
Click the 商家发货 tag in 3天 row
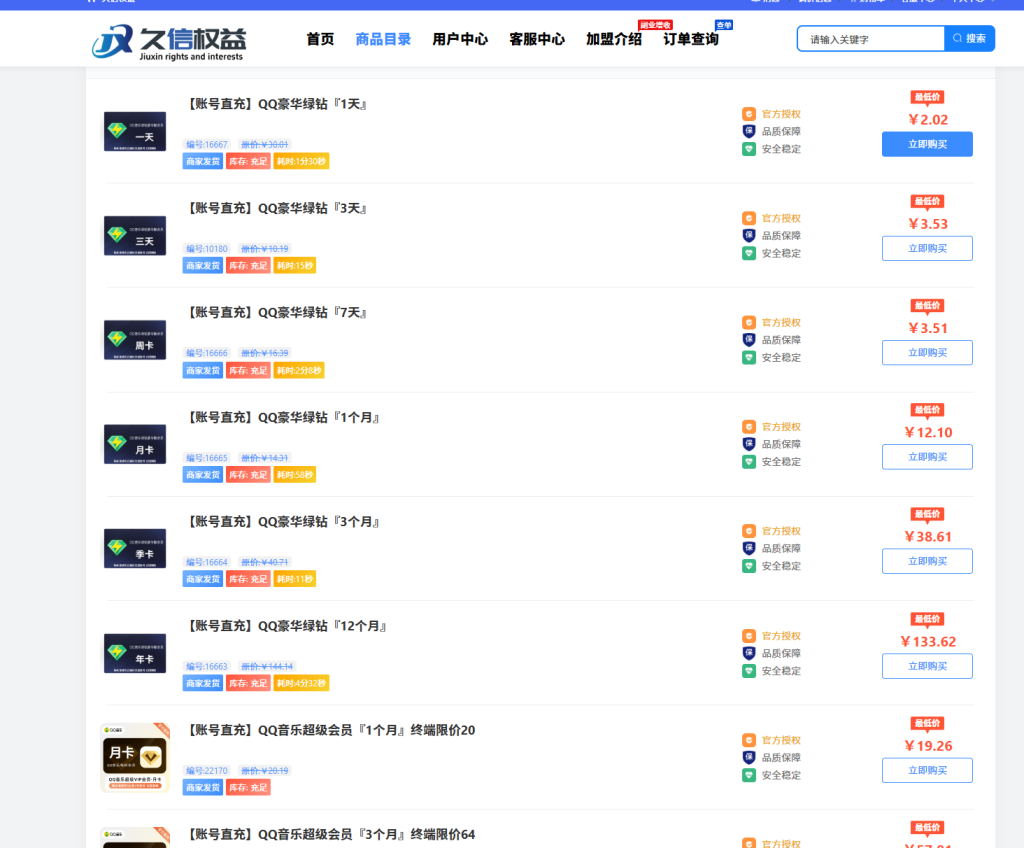pyautogui.click(x=203, y=266)
